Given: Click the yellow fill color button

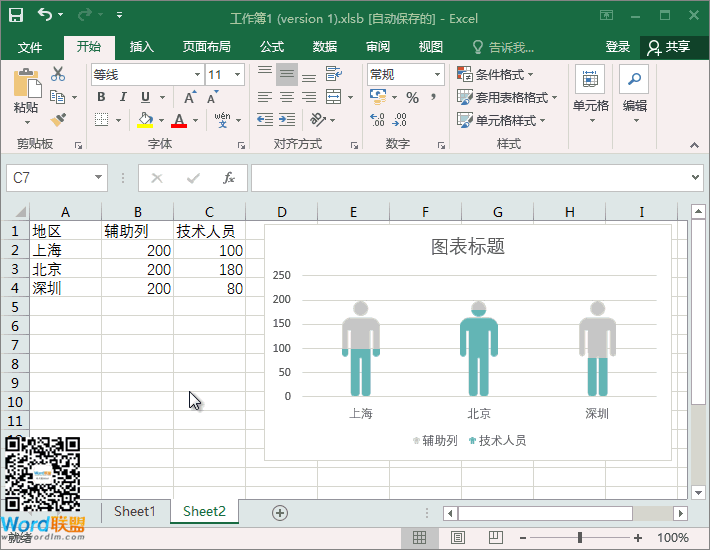Looking at the screenshot, I should point(145,120).
